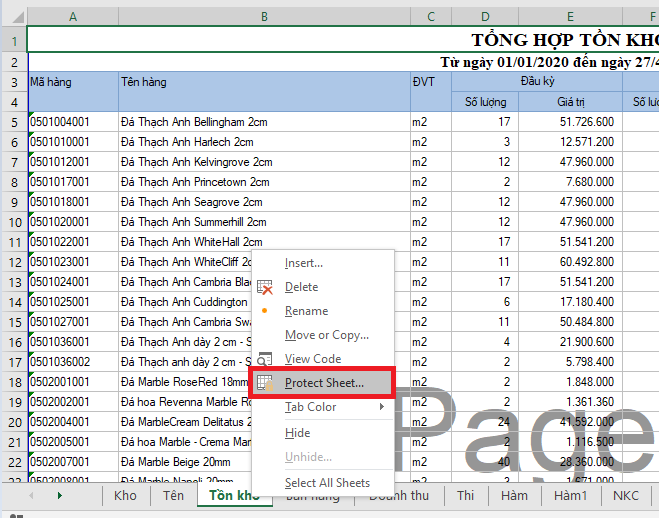Screen dimensions: 659x518
Task: Click Select All Sheets option
Action: [327, 483]
